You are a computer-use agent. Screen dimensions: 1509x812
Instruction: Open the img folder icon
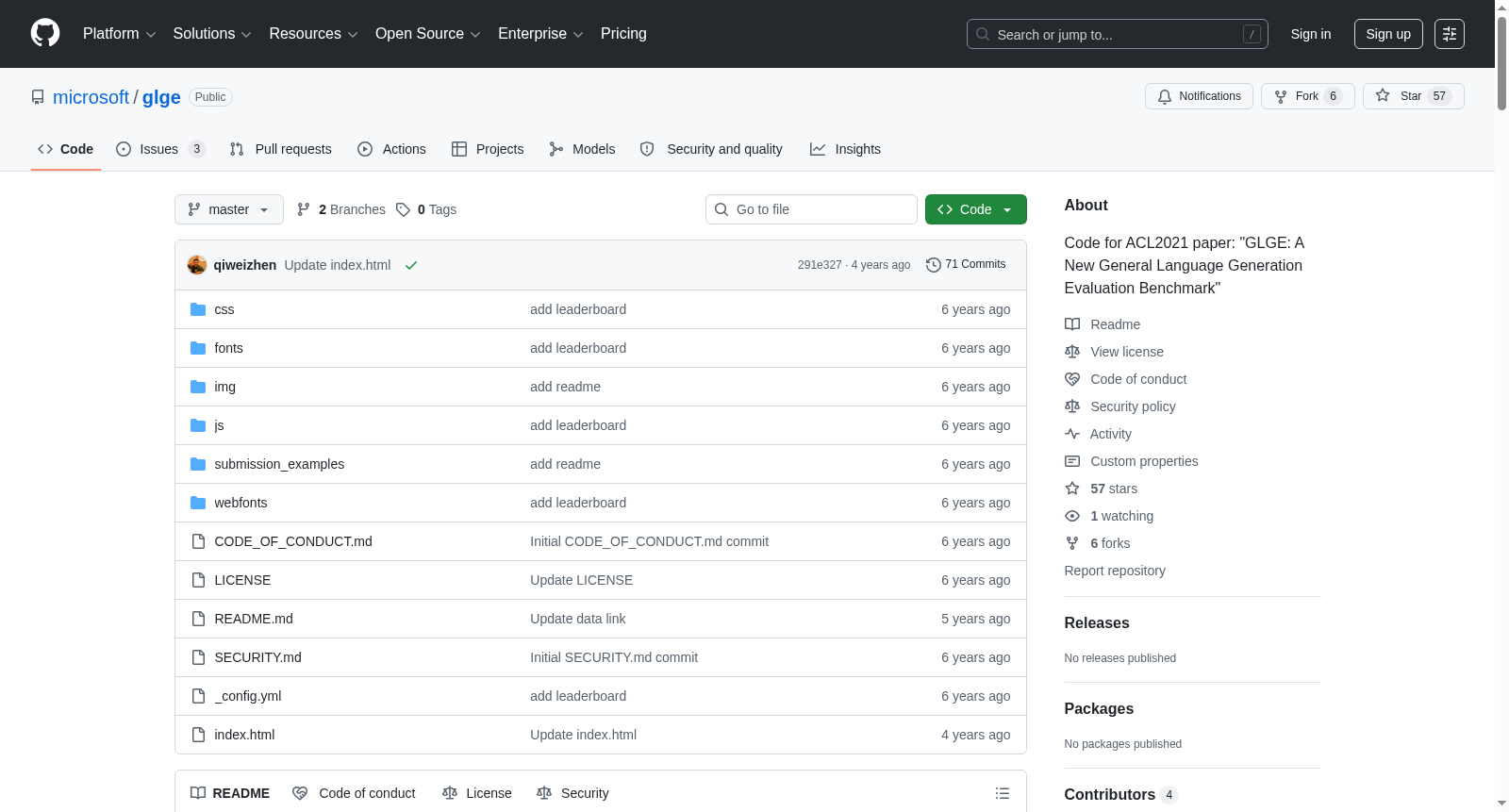(x=198, y=387)
